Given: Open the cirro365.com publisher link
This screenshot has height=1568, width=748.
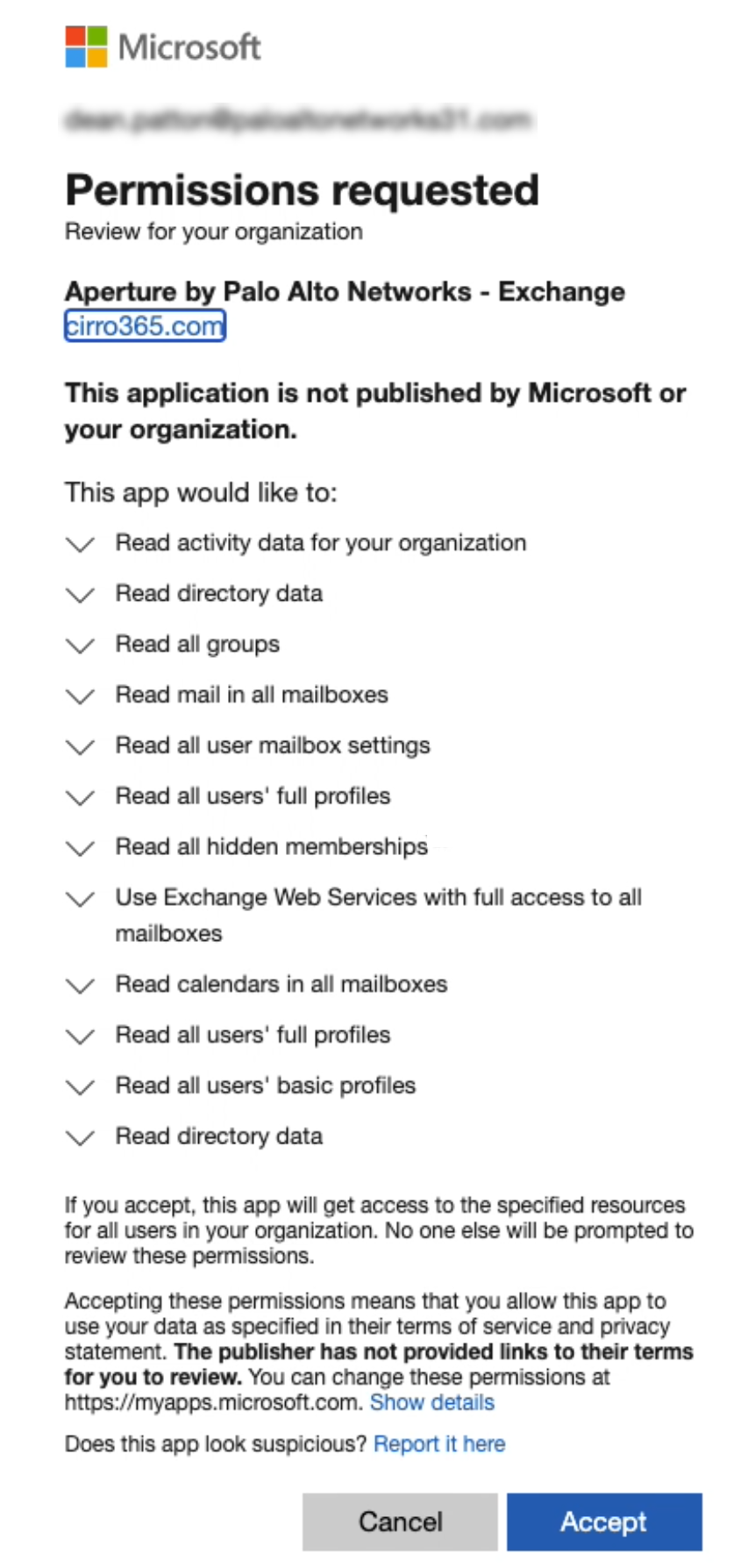Looking at the screenshot, I should click(x=145, y=326).
